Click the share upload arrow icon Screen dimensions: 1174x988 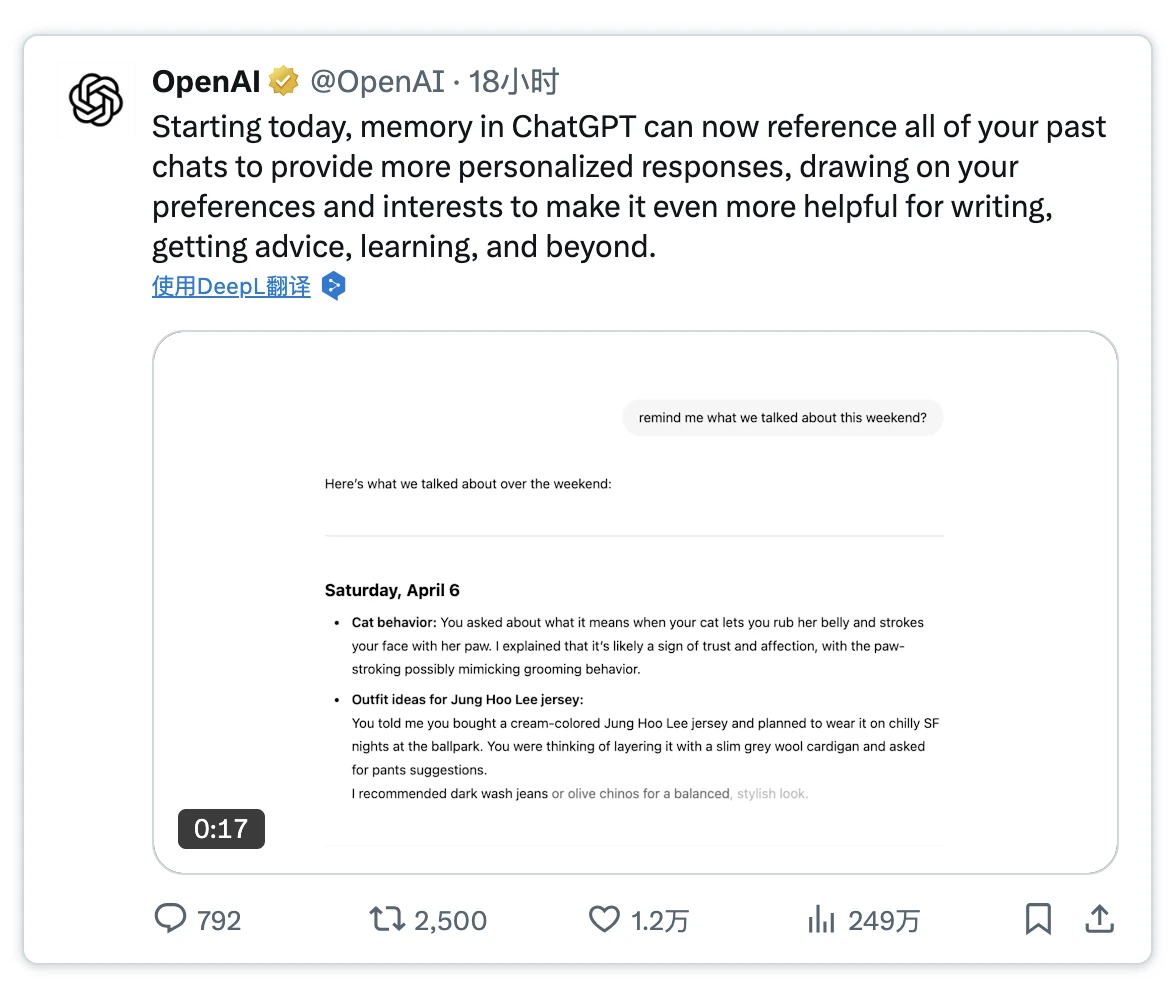[x=1099, y=919]
